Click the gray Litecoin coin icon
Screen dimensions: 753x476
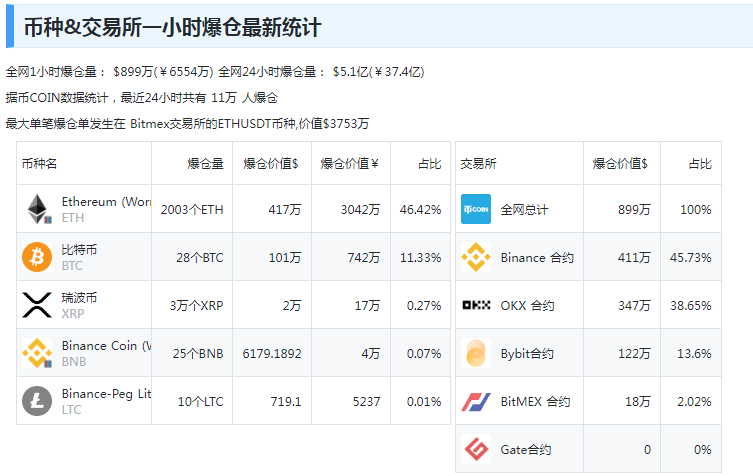pos(37,401)
